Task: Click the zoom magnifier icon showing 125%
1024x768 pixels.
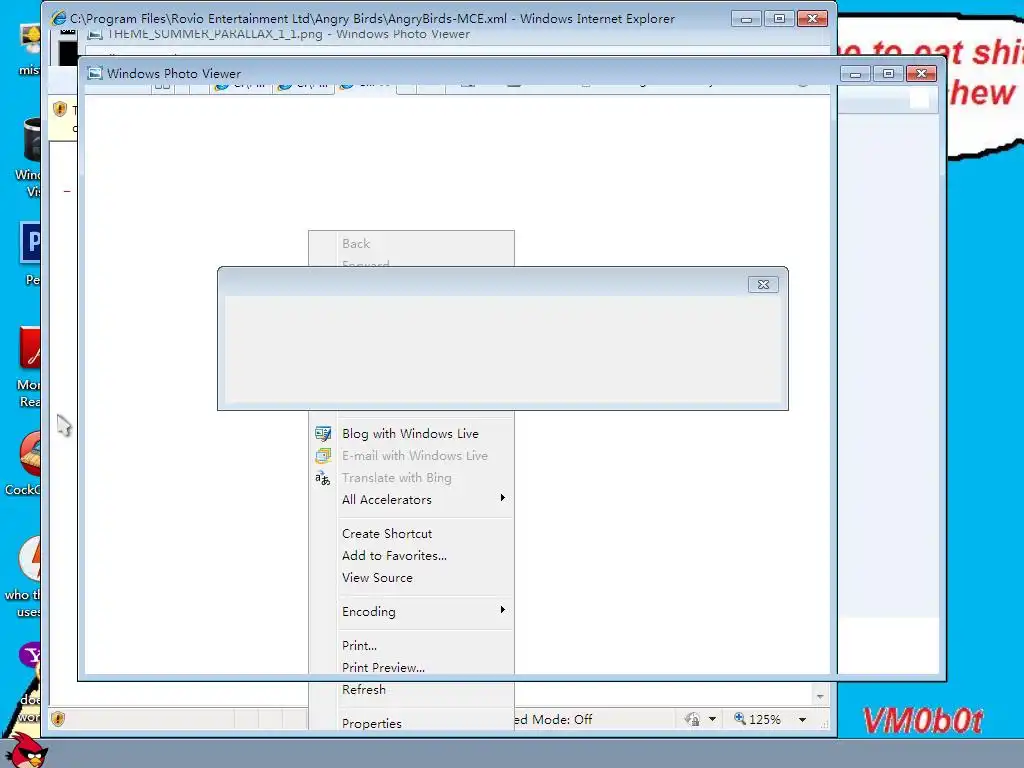Action: (x=740, y=718)
